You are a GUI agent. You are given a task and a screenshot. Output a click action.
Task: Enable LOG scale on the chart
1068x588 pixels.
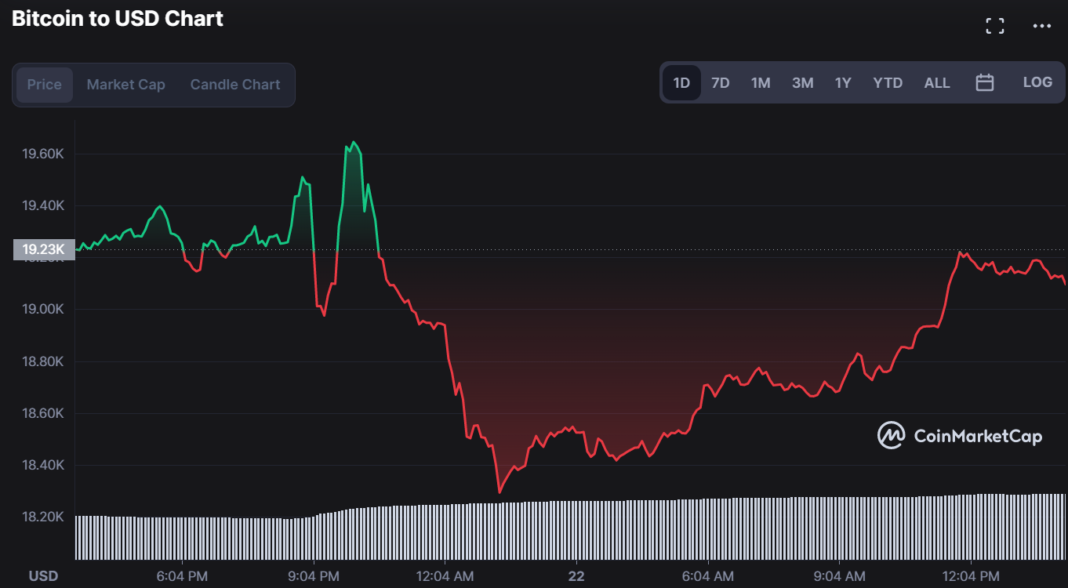click(1037, 82)
